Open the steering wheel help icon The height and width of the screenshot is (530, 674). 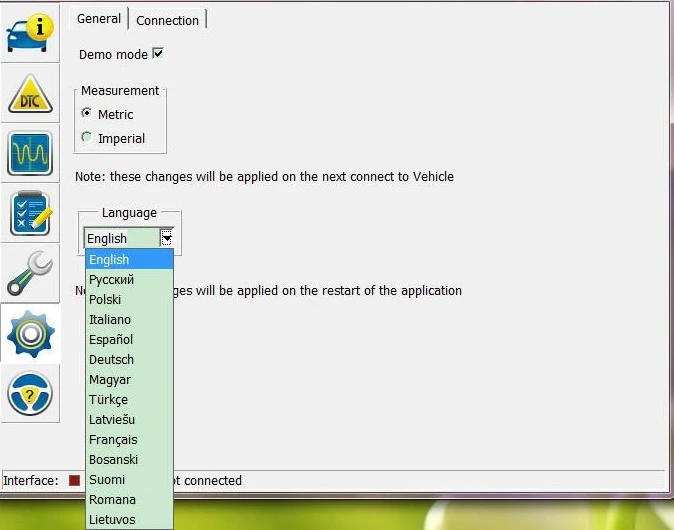coord(30,394)
